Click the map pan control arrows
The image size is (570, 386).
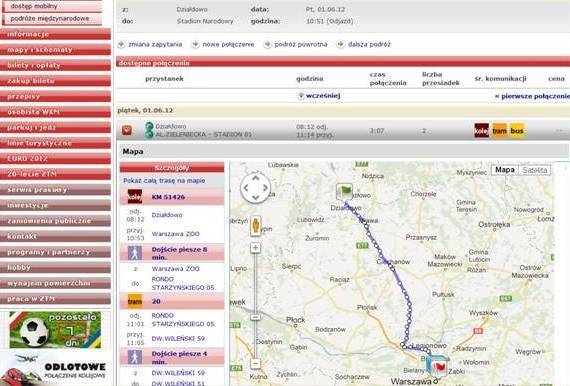tap(256, 188)
